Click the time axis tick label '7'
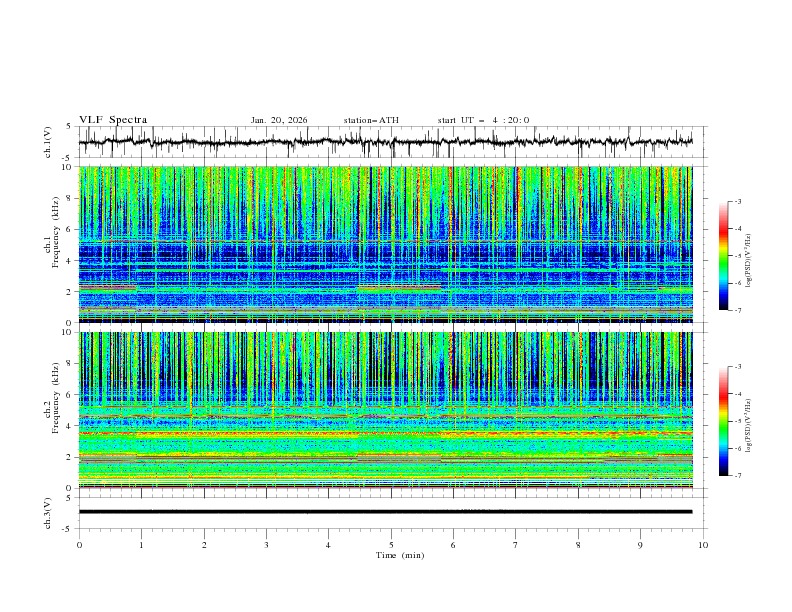The width and height of the screenshot is (792, 612). tap(516, 545)
